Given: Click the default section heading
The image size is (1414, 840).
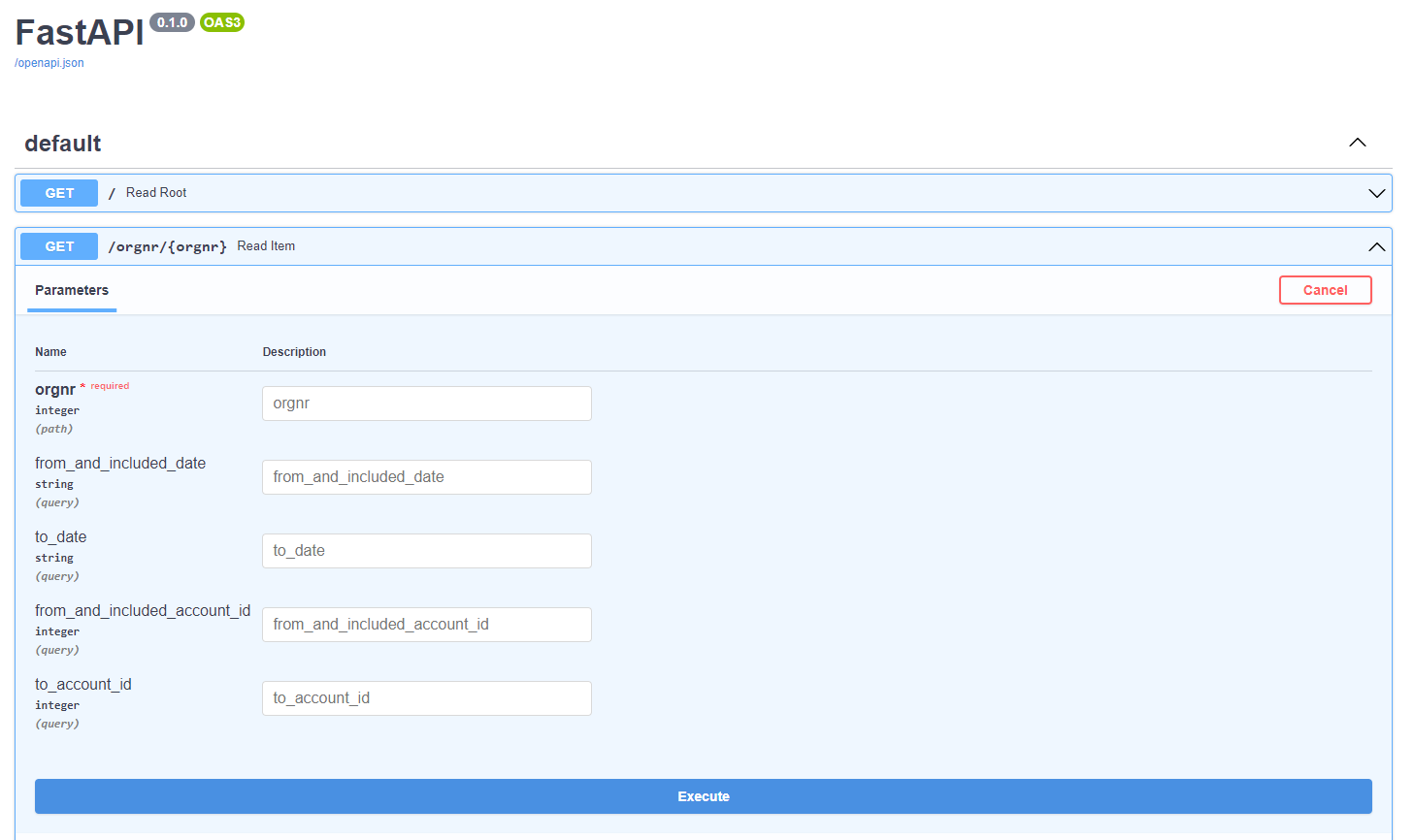Looking at the screenshot, I should (63, 144).
